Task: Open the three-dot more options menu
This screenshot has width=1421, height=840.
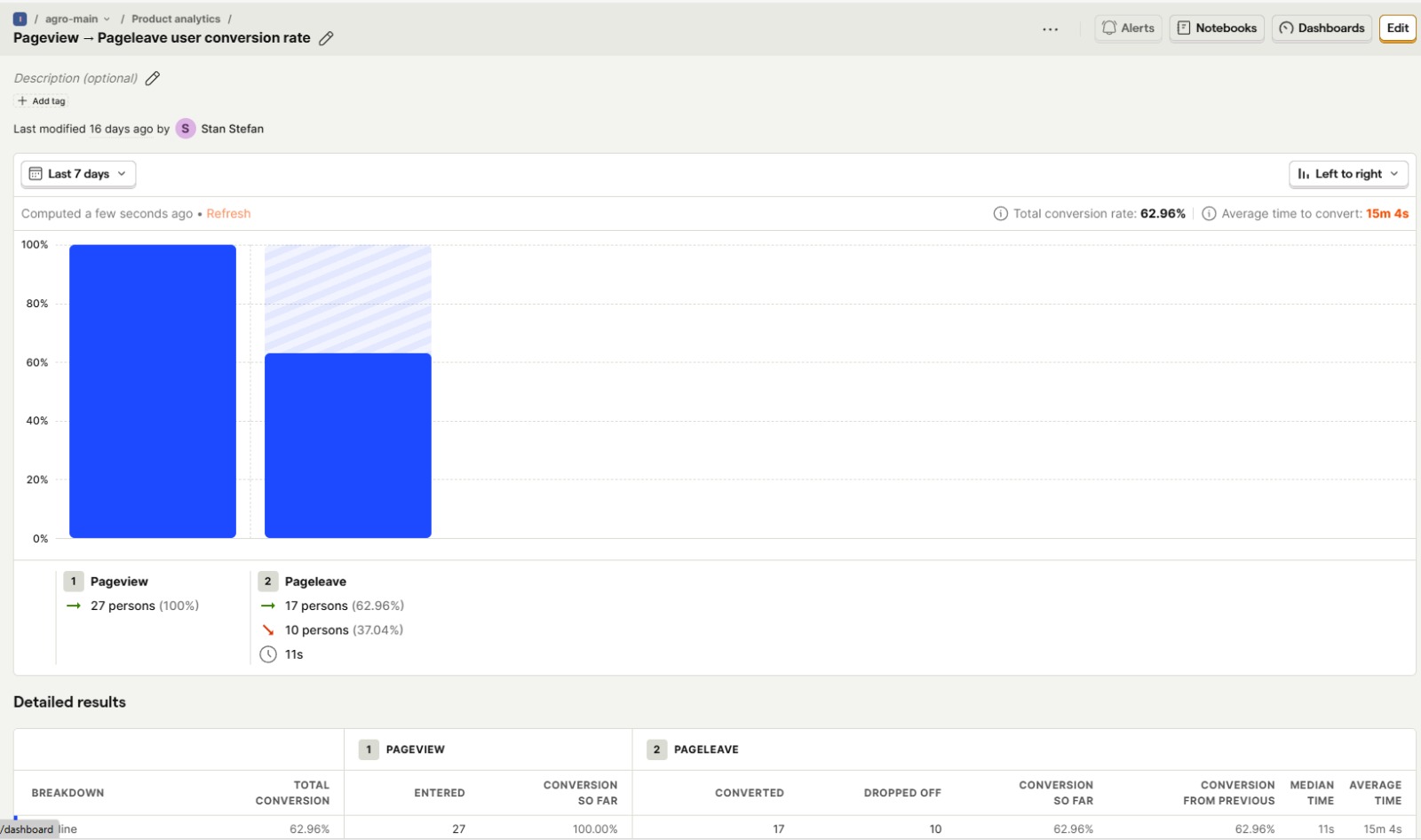Action: coord(1050,28)
